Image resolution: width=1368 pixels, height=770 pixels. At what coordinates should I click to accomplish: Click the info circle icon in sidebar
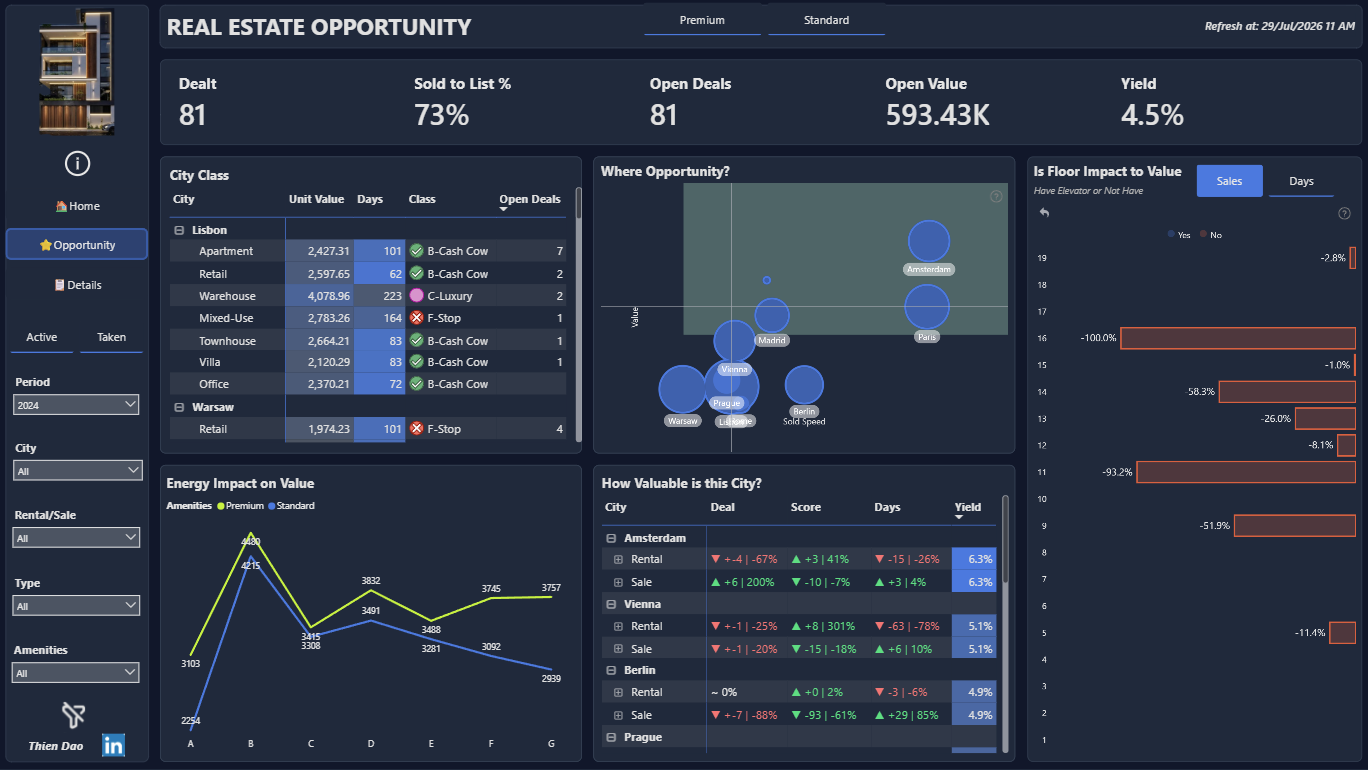pyautogui.click(x=77, y=163)
